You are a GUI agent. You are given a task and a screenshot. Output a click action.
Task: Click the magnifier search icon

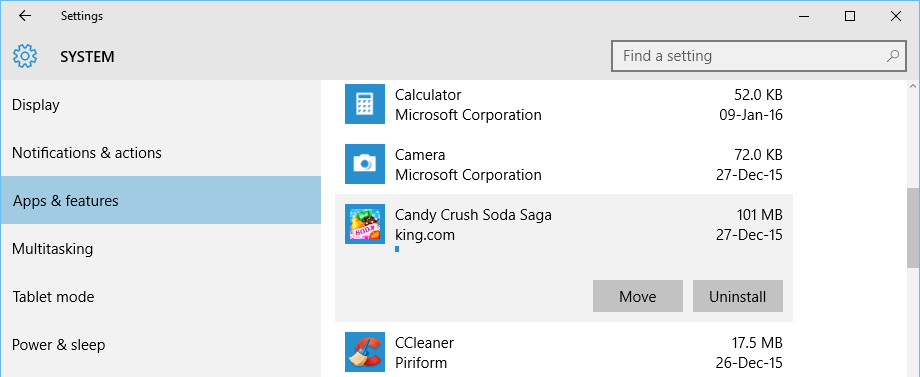click(x=892, y=56)
